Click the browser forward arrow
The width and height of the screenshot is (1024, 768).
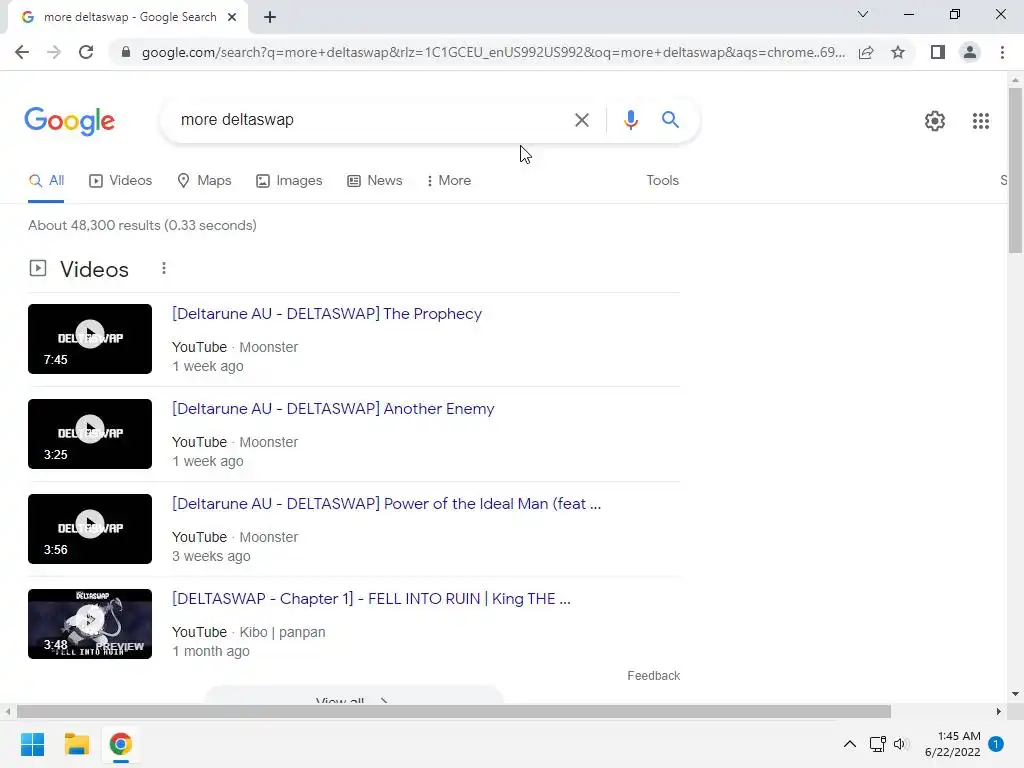click(x=54, y=52)
